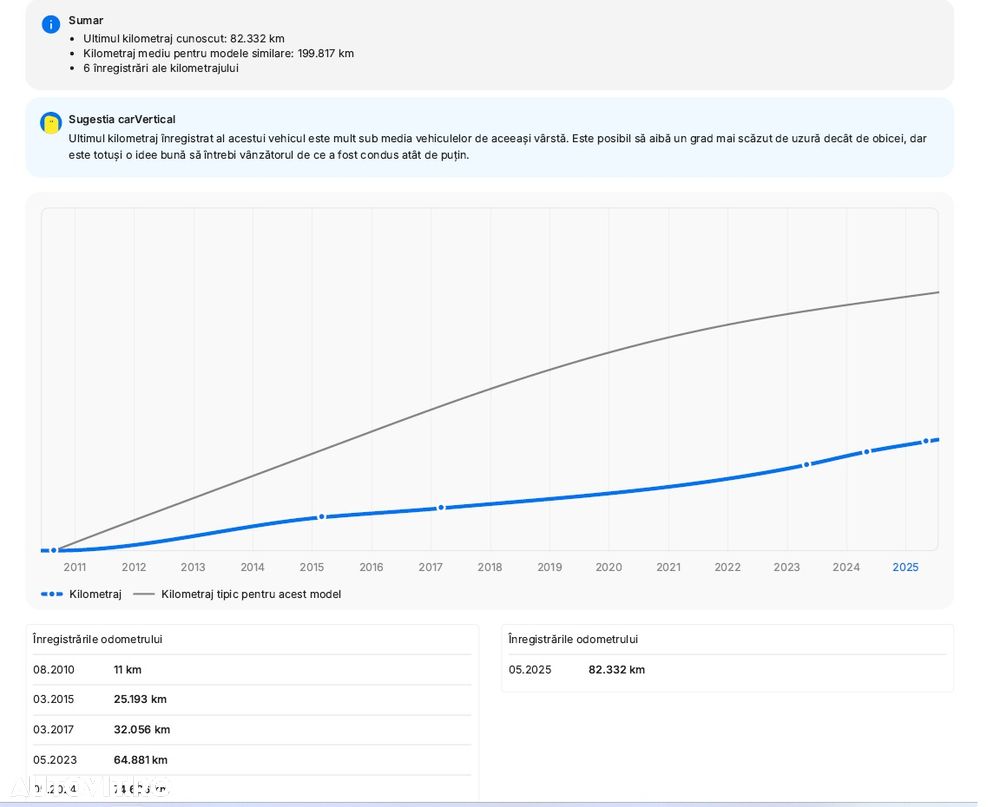Click the gray typical mileage curve
Viewport: 1000px width, 807px height.
pyautogui.click(x=491, y=388)
